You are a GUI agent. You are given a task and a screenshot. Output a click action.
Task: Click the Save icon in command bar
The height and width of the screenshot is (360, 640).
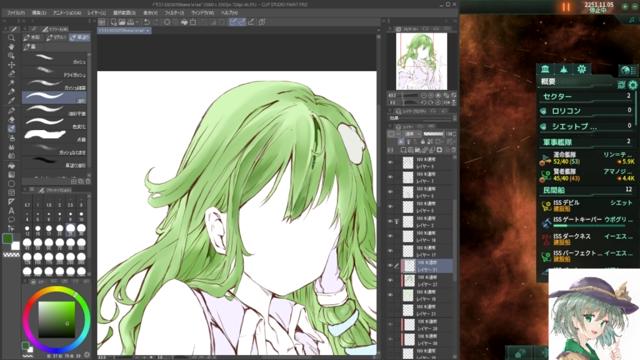(x=131, y=22)
